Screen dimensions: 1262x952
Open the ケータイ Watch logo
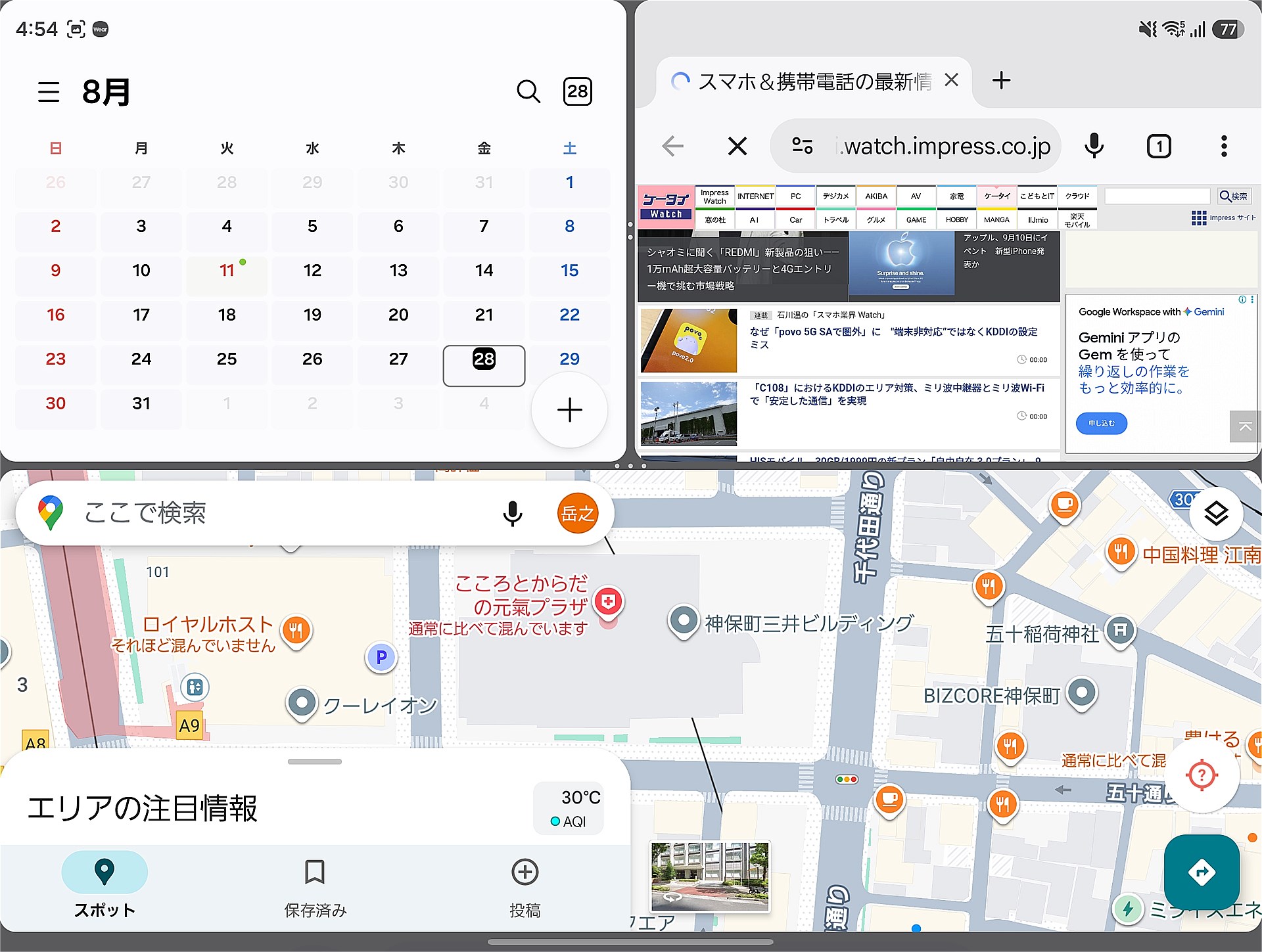pos(666,206)
